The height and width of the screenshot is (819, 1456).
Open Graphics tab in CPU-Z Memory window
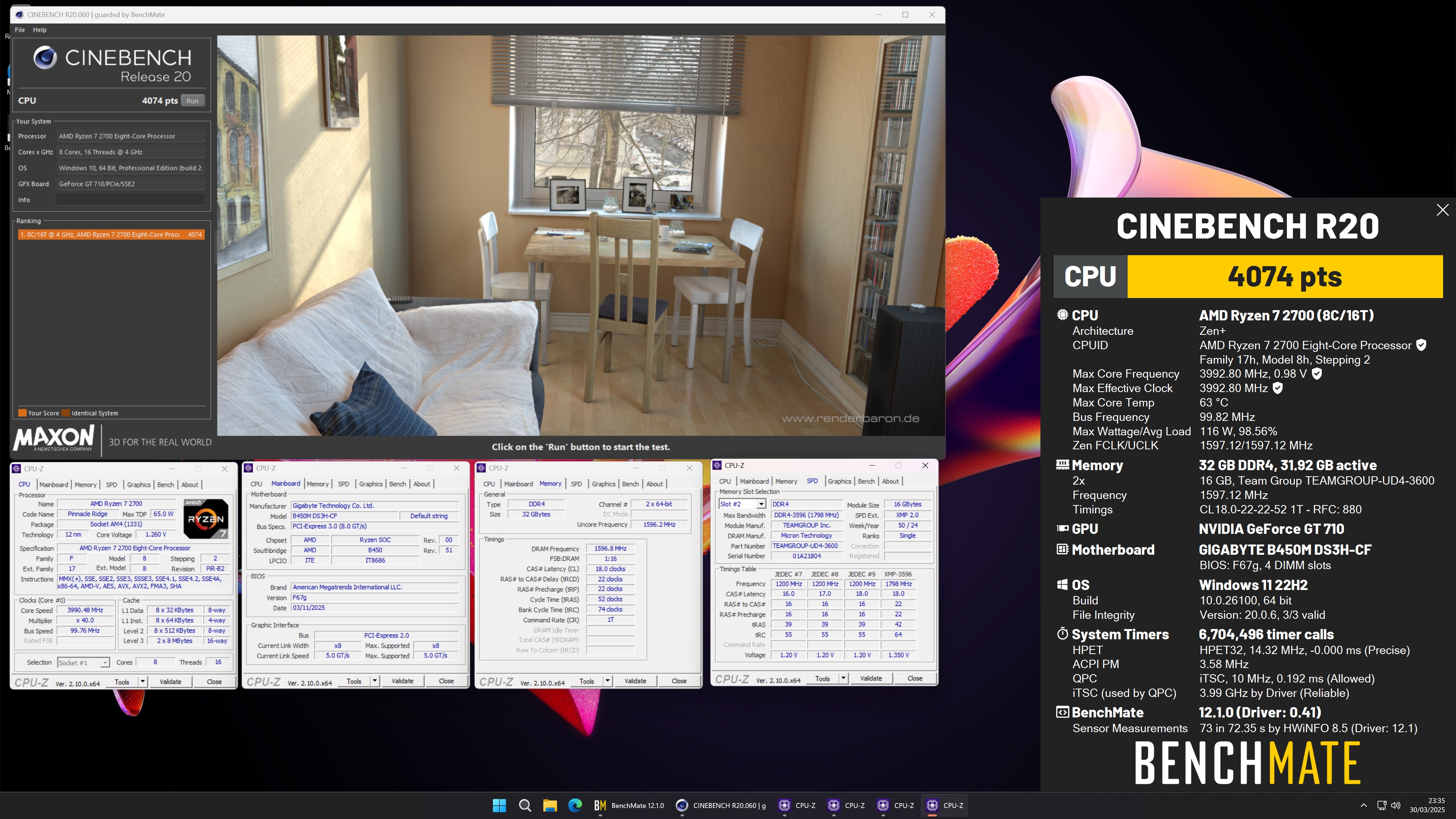604,484
